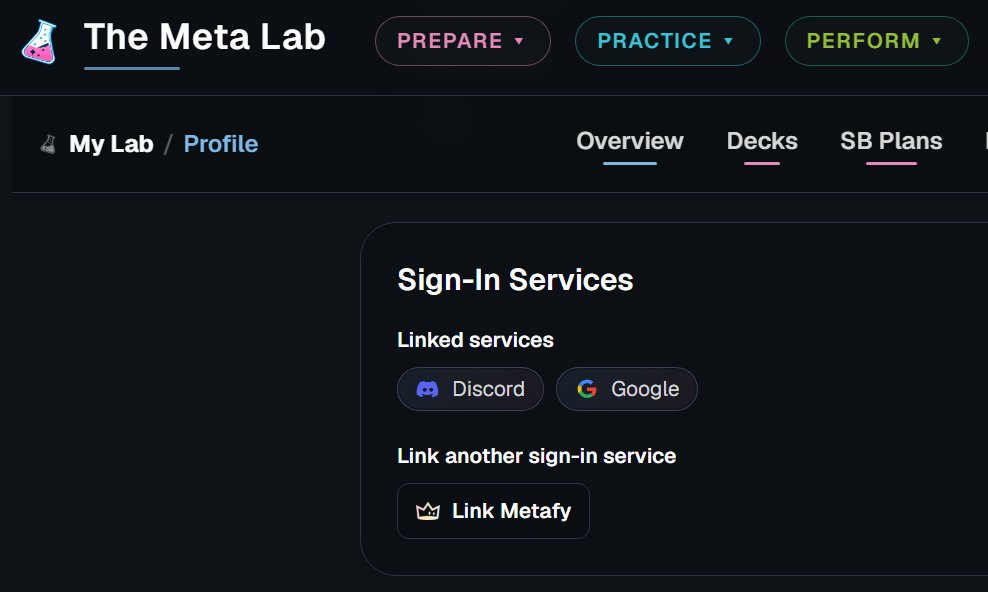Click The Meta Lab site title
The width and height of the screenshot is (988, 592).
[x=204, y=37]
